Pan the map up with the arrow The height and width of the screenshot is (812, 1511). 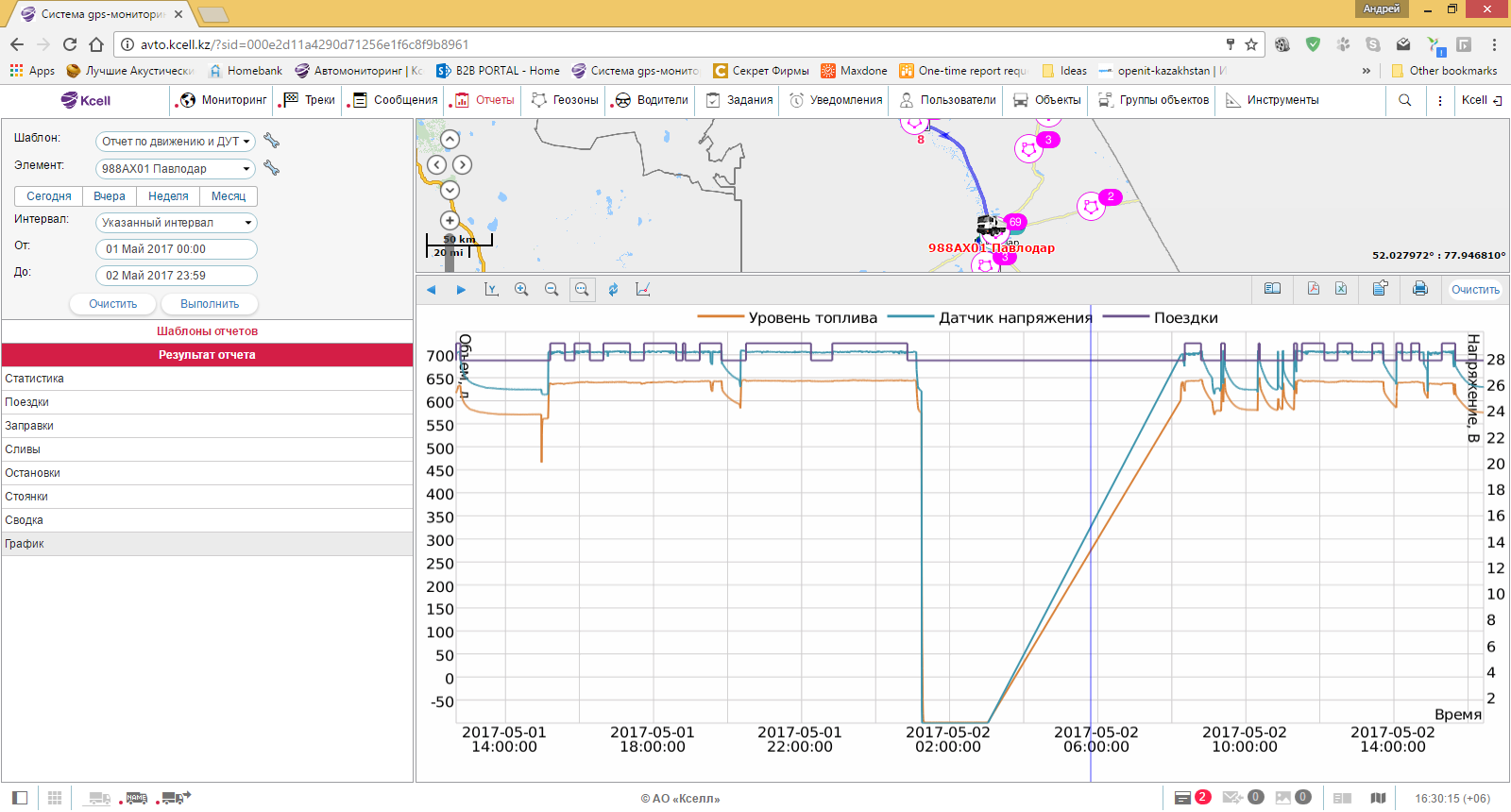pyautogui.click(x=450, y=140)
